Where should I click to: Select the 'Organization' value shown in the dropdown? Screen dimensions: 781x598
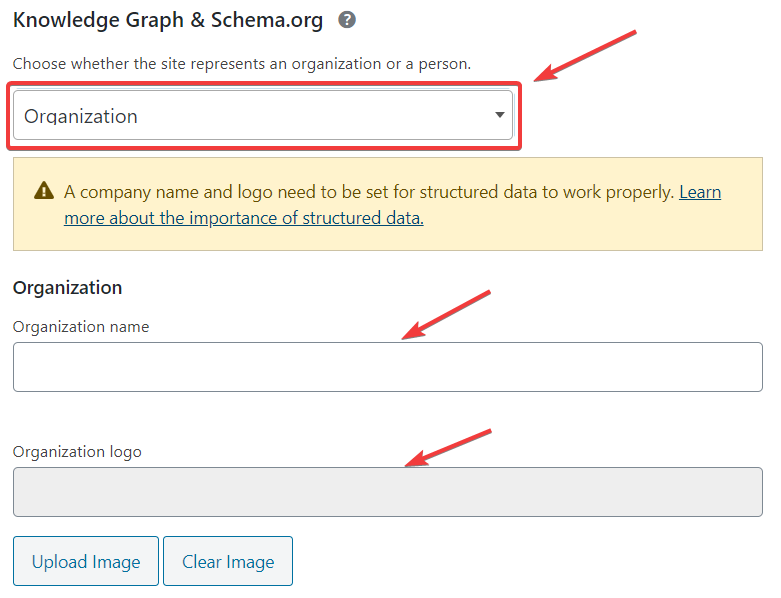(x=81, y=116)
